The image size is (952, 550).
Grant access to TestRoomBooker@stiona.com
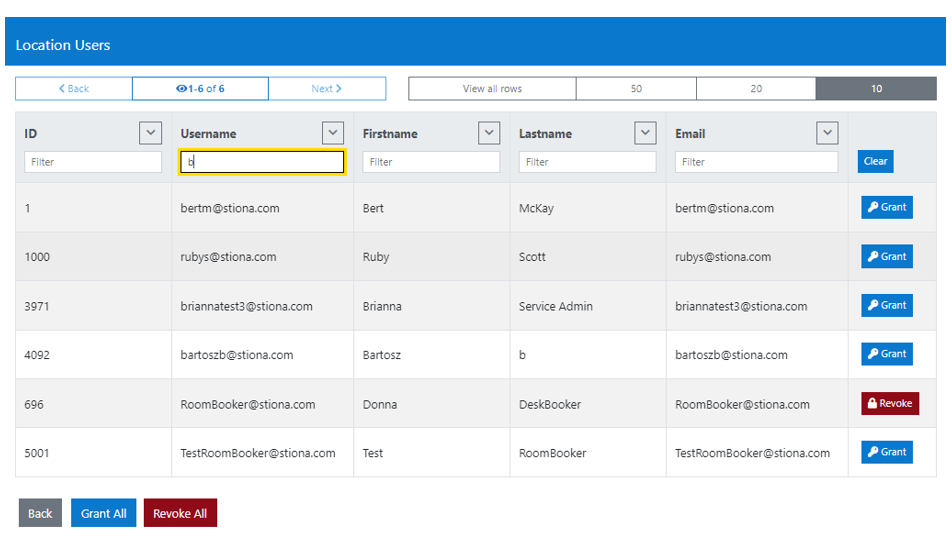886,452
